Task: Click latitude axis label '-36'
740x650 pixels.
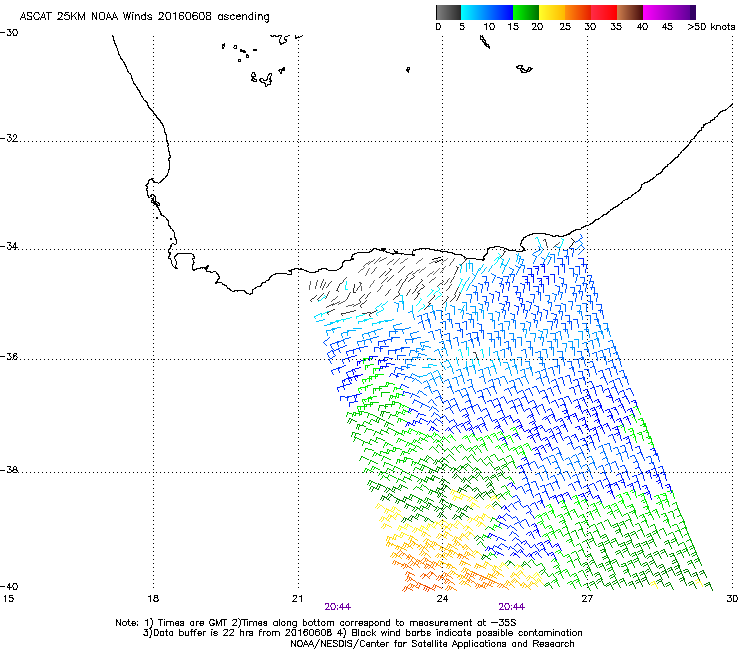Action: [x=9, y=356]
